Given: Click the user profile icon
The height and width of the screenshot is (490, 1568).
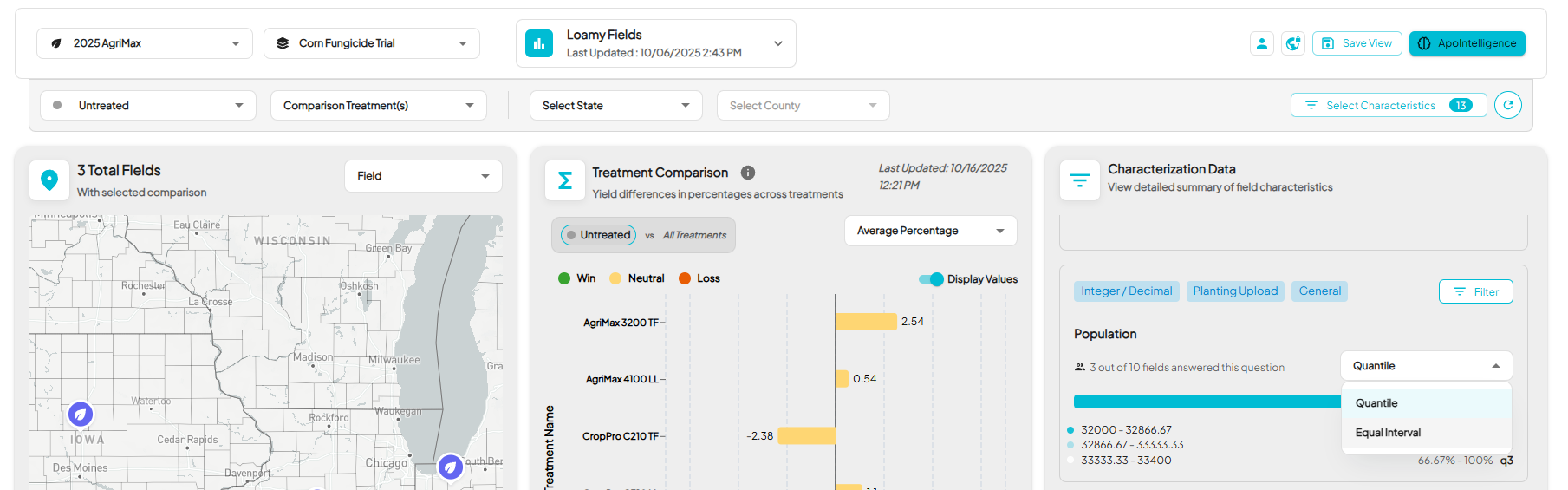Looking at the screenshot, I should [1262, 43].
